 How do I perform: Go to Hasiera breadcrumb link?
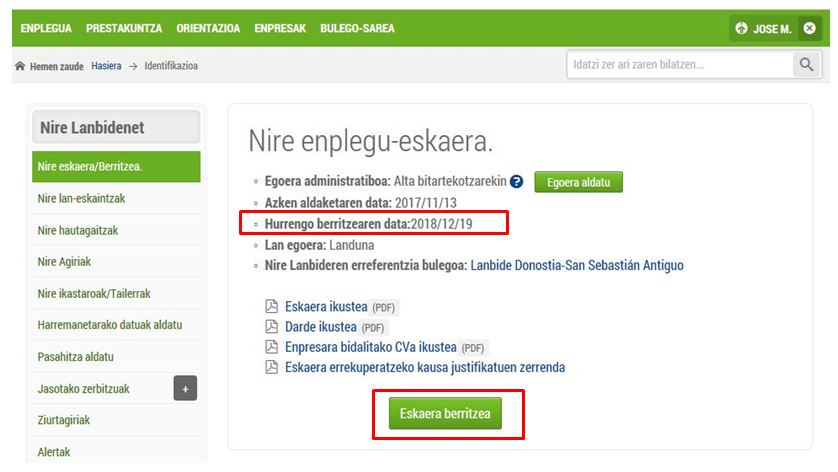[106, 66]
